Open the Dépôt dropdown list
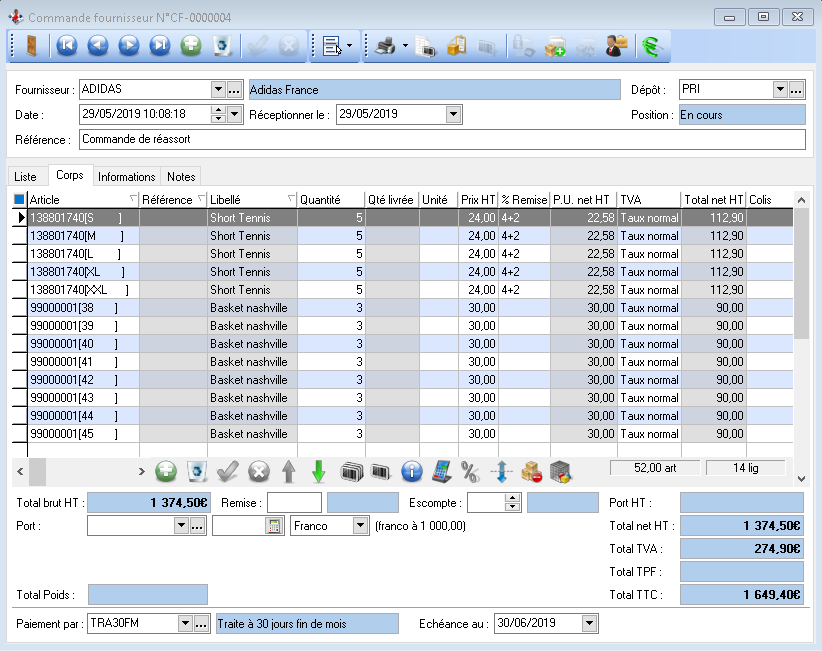Image resolution: width=822 pixels, height=651 pixels. point(780,90)
